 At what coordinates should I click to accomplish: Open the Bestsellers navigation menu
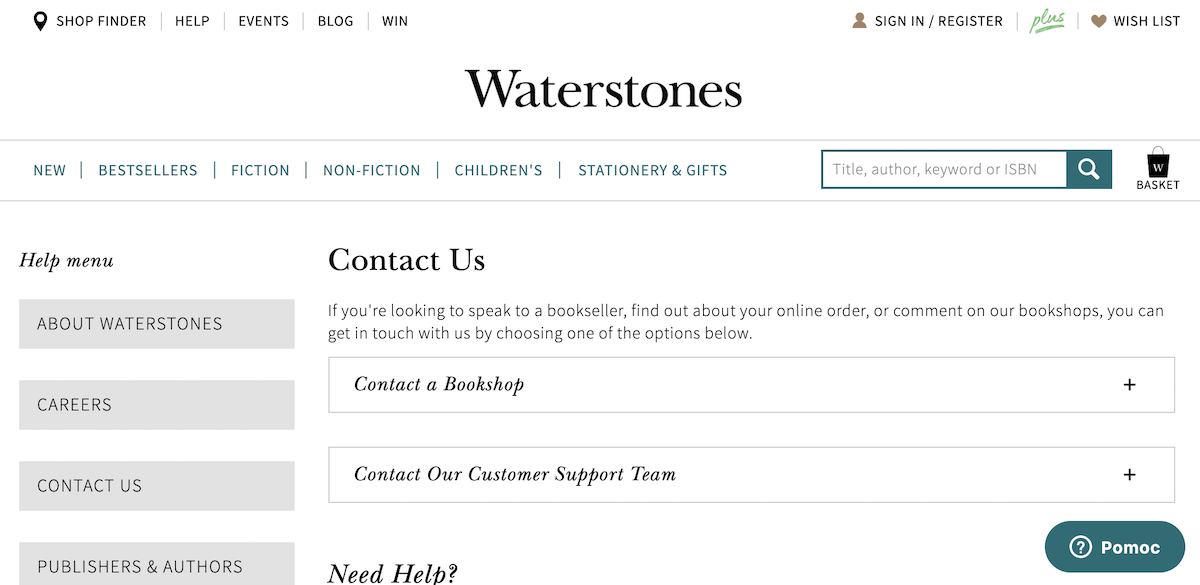[x=148, y=170]
